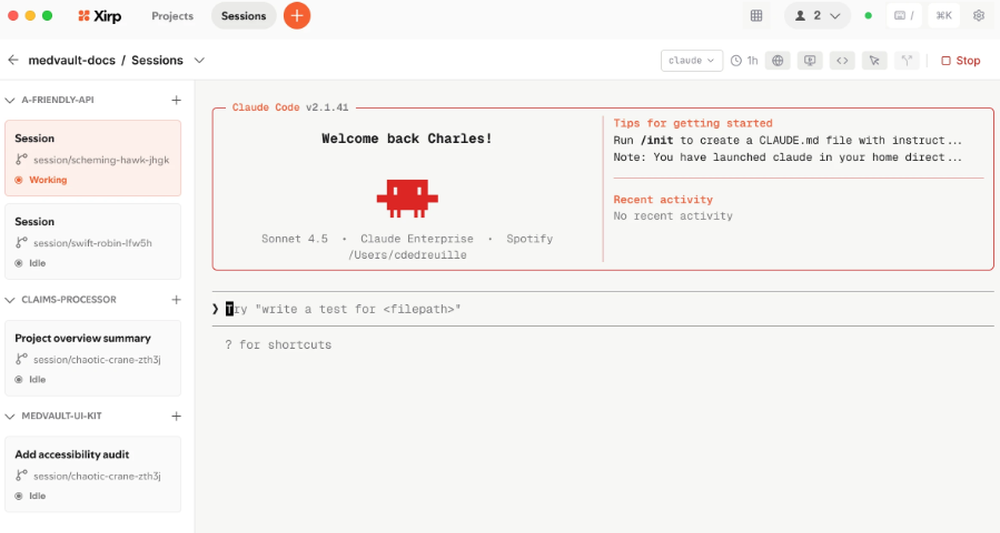
Task: Click the orange plus new session button
Action: pos(297,16)
